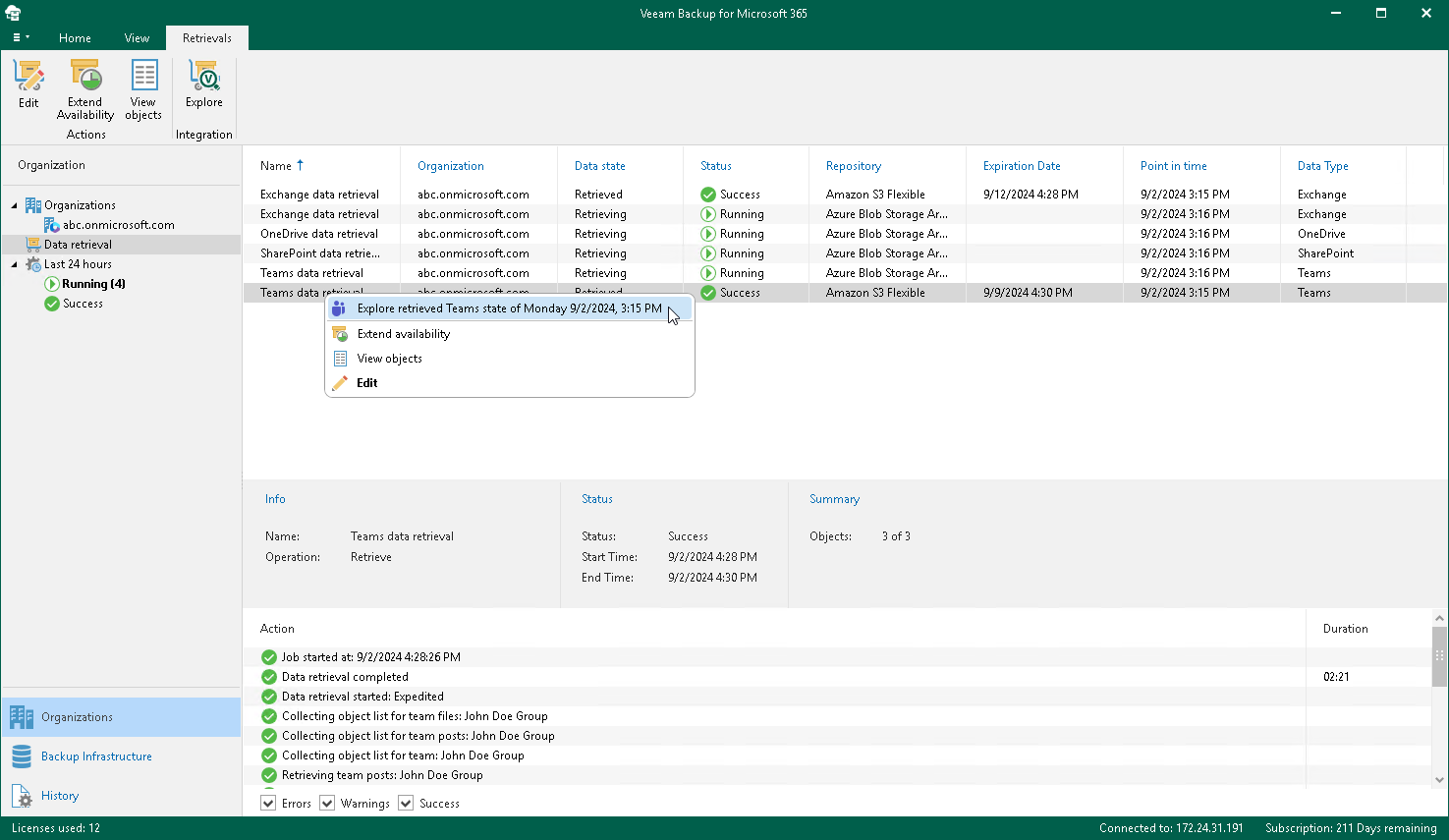Select abc.onmicrosoft.com in the tree
Image resolution: width=1449 pixels, height=840 pixels.
tap(119, 225)
